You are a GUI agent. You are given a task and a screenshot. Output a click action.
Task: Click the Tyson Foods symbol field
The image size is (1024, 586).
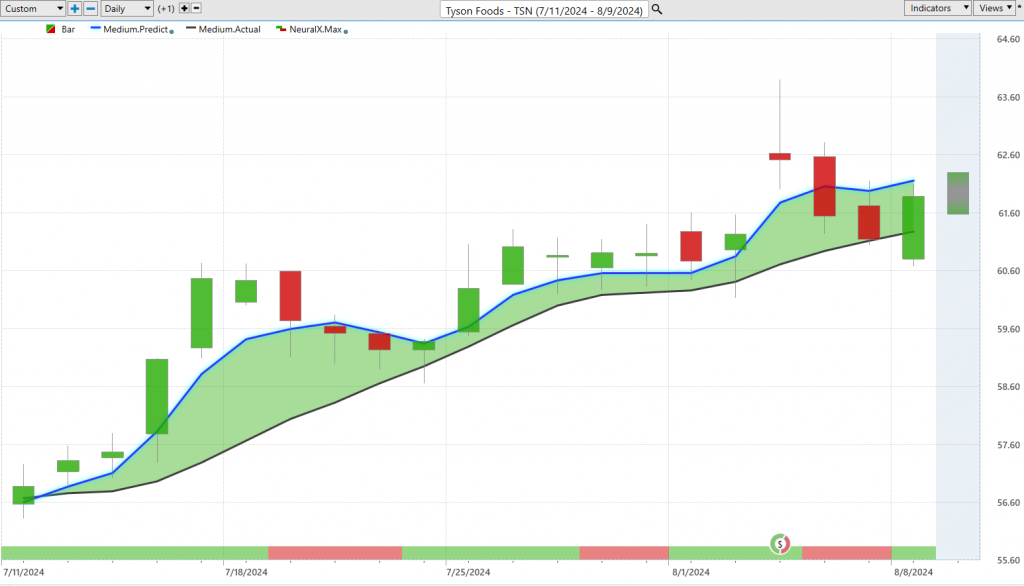pos(544,9)
